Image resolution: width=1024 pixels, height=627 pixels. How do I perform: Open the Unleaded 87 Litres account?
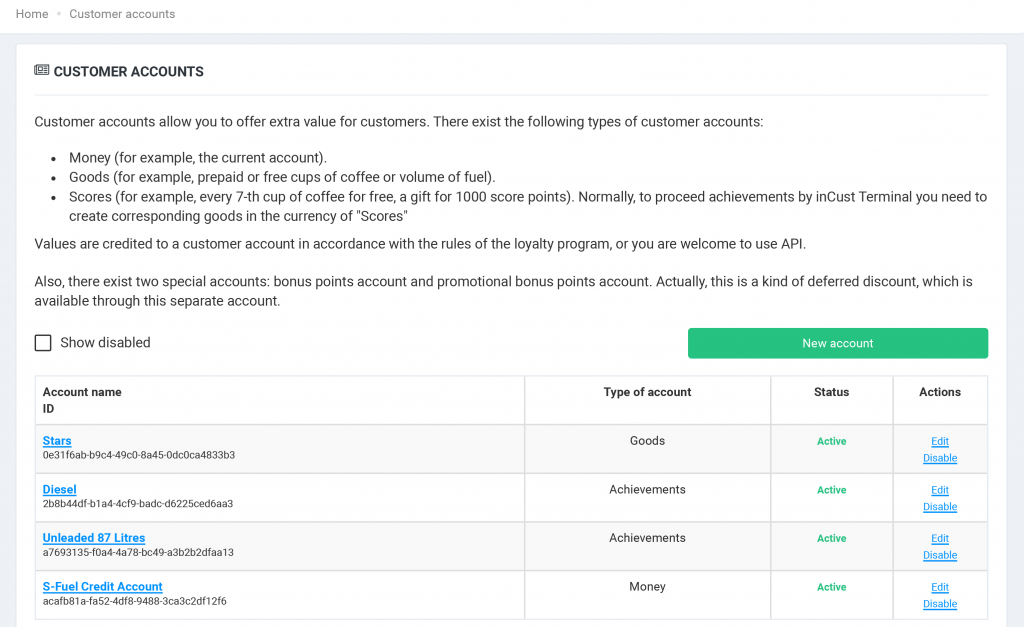pos(93,537)
